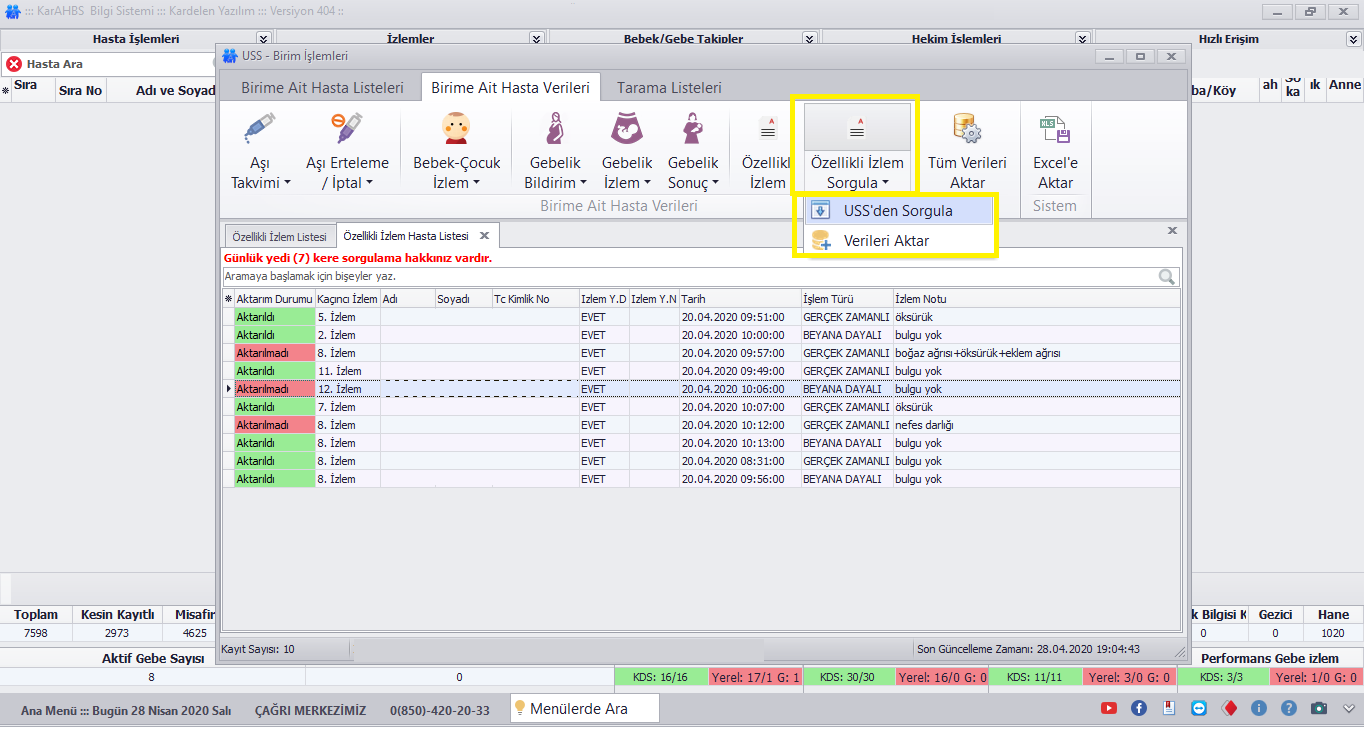Image resolution: width=1364 pixels, height=730 pixels.
Task: Click the Excel'e Aktar icon
Action: point(1055,129)
